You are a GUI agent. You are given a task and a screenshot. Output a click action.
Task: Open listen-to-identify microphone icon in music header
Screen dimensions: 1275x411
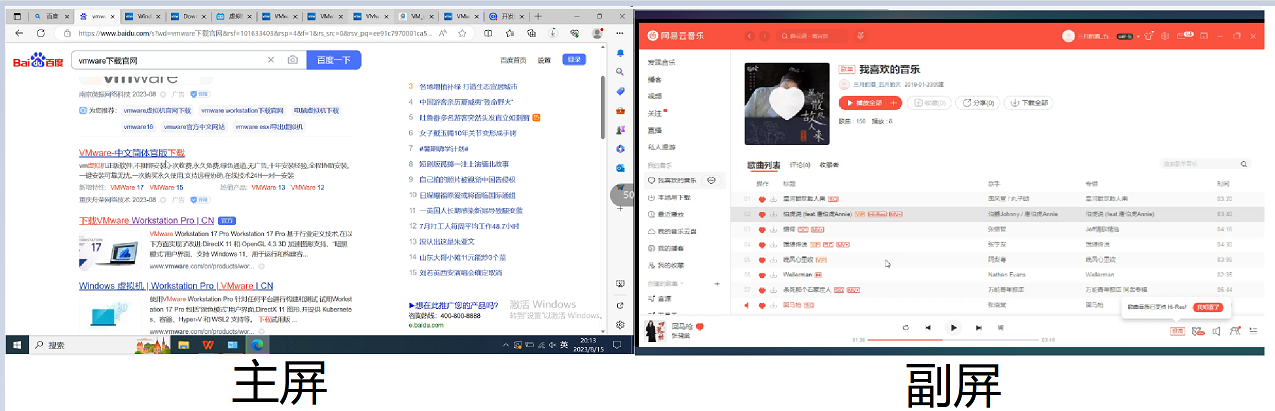pos(860,36)
